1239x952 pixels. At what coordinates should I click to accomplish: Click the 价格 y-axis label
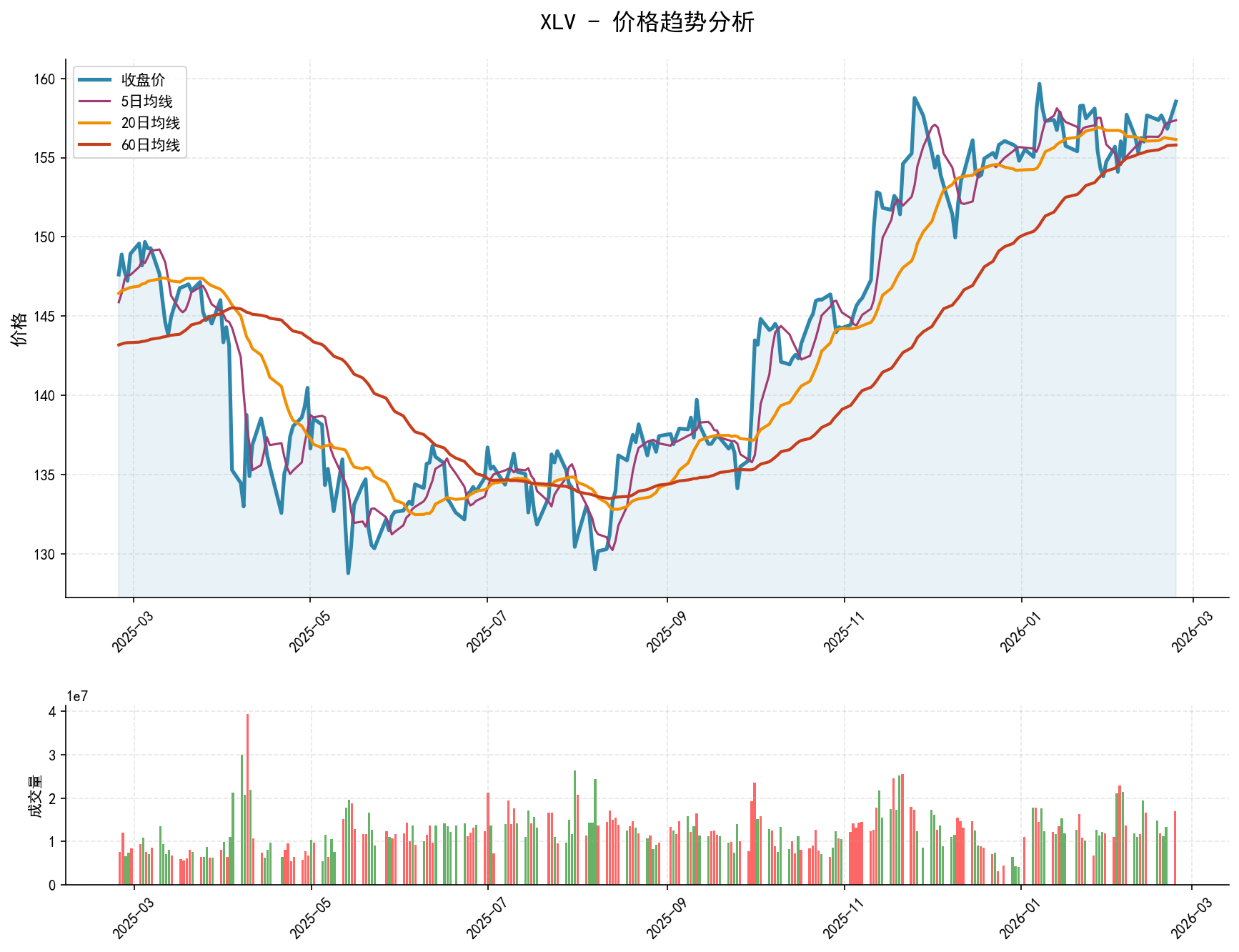(19, 328)
